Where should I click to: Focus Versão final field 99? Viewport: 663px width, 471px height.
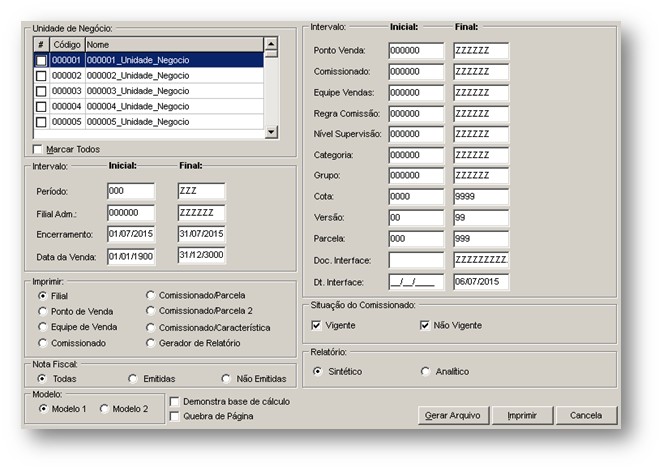[x=481, y=218]
